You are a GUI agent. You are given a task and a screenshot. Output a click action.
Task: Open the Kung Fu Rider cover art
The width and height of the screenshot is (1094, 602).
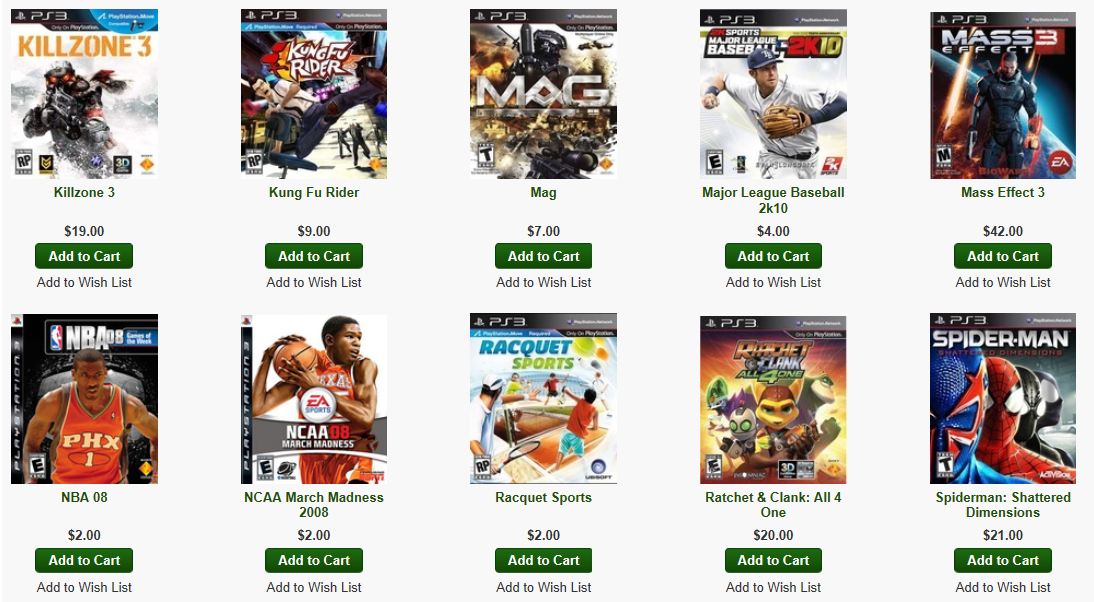(x=314, y=94)
